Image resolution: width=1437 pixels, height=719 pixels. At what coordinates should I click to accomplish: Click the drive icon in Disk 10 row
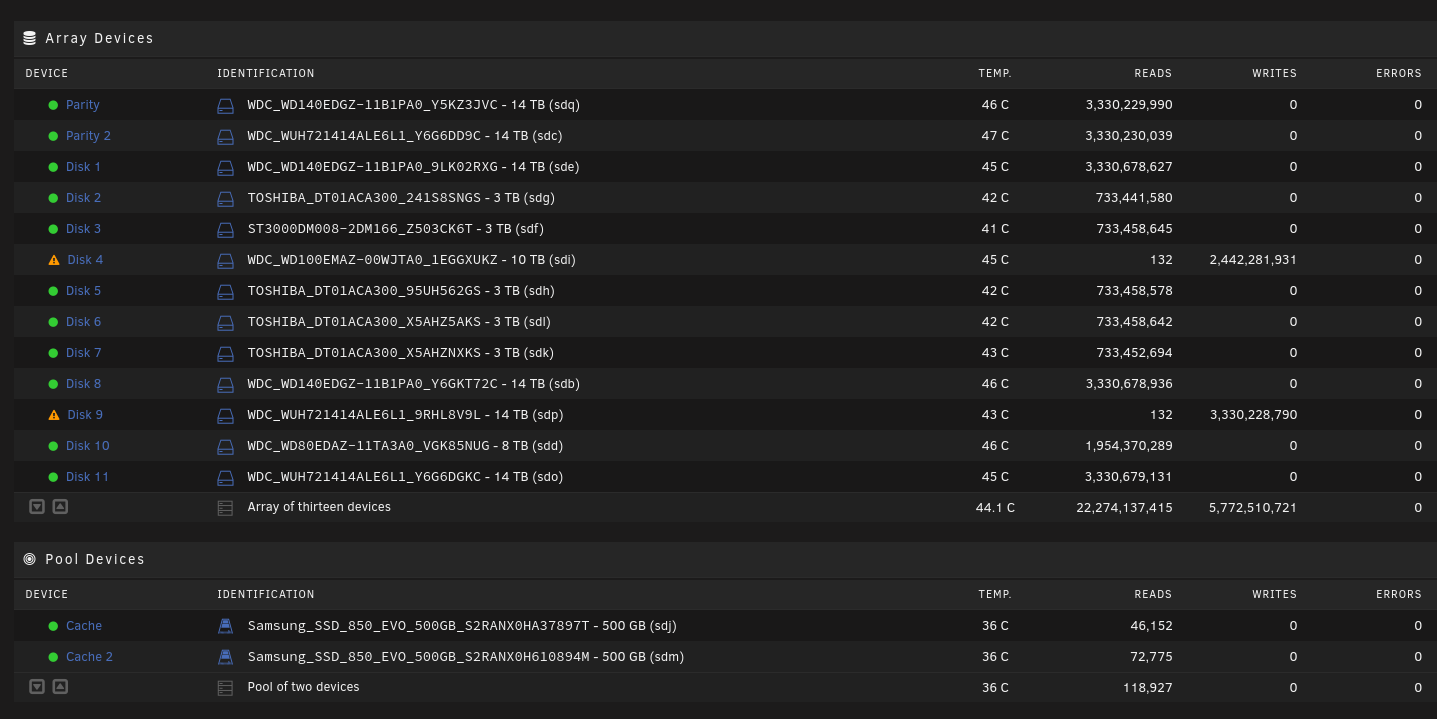[225, 446]
